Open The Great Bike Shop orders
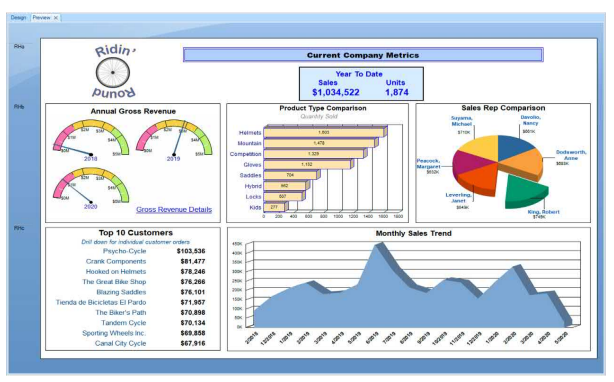 tap(114, 281)
